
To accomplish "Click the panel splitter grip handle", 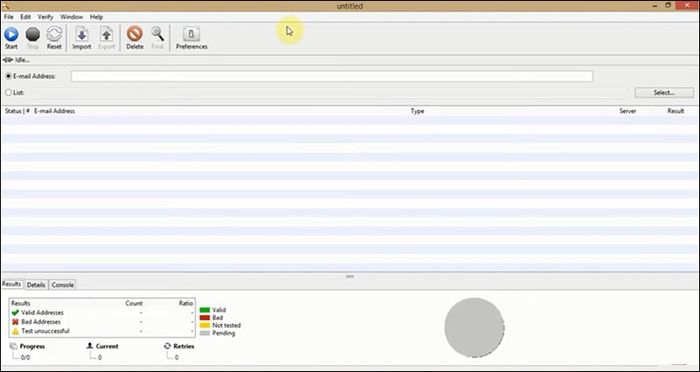I will [x=350, y=276].
